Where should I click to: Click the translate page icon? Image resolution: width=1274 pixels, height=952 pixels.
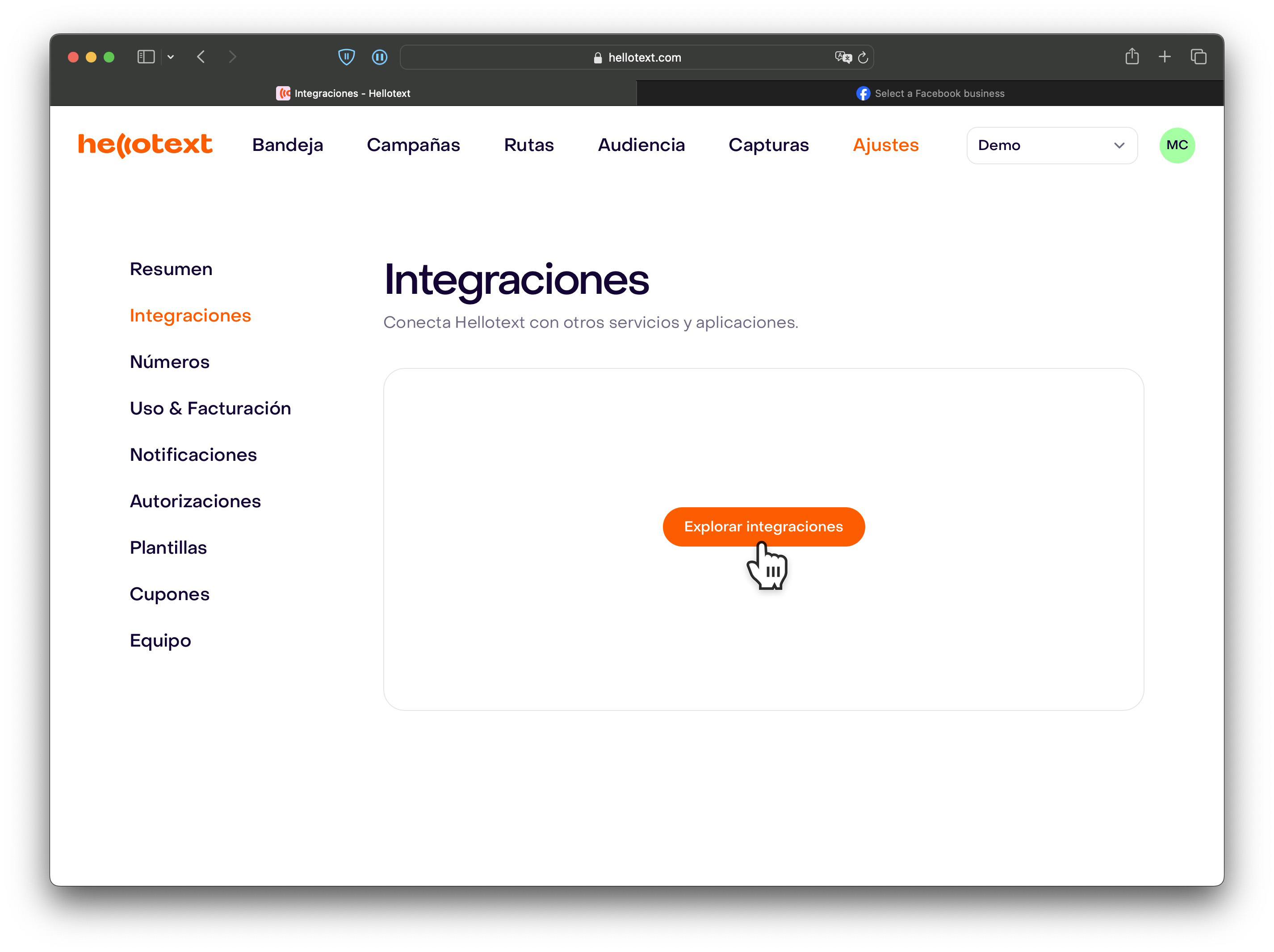(843, 57)
